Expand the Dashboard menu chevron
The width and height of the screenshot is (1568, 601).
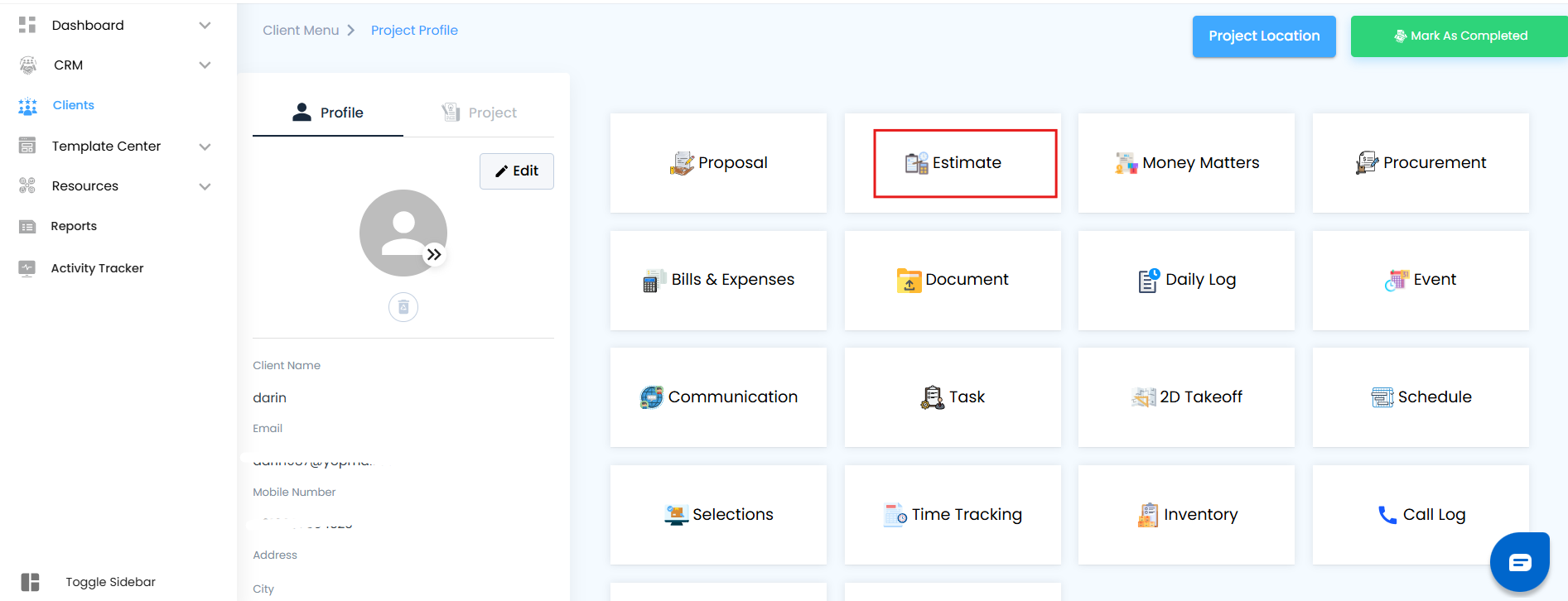tap(205, 26)
